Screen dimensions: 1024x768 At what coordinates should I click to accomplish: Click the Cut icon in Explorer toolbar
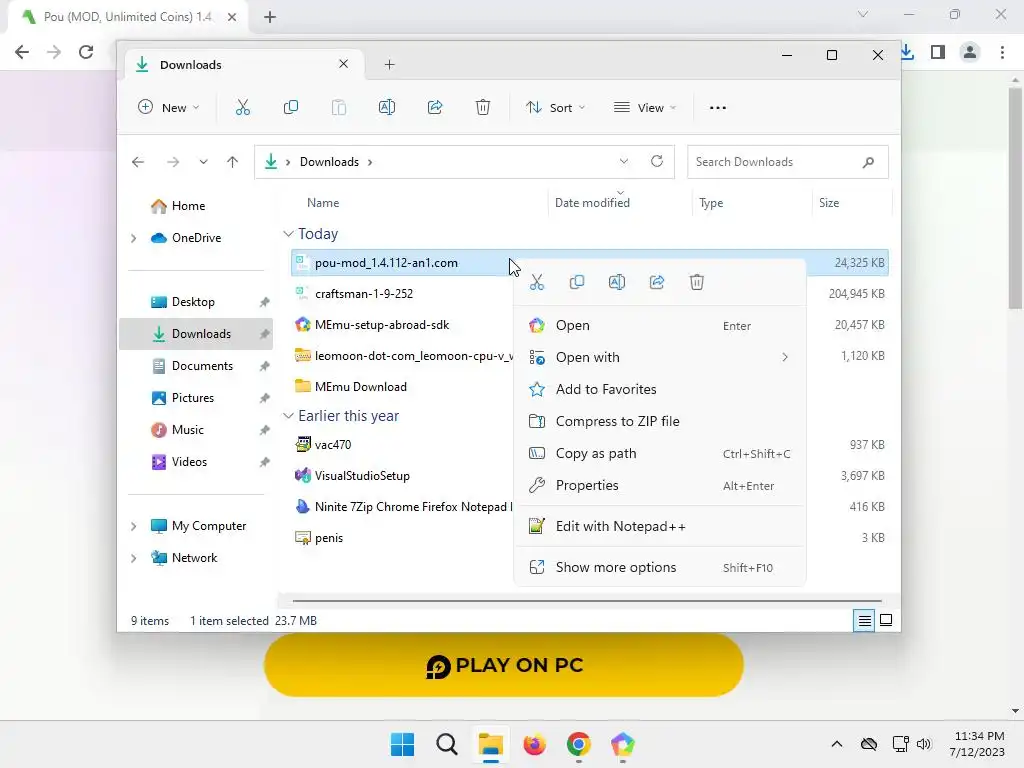243,108
